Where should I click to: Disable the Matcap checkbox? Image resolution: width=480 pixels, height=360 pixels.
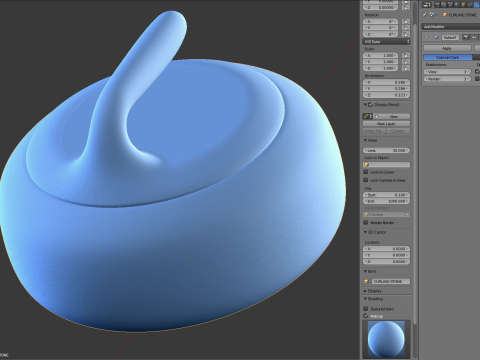click(x=366, y=316)
